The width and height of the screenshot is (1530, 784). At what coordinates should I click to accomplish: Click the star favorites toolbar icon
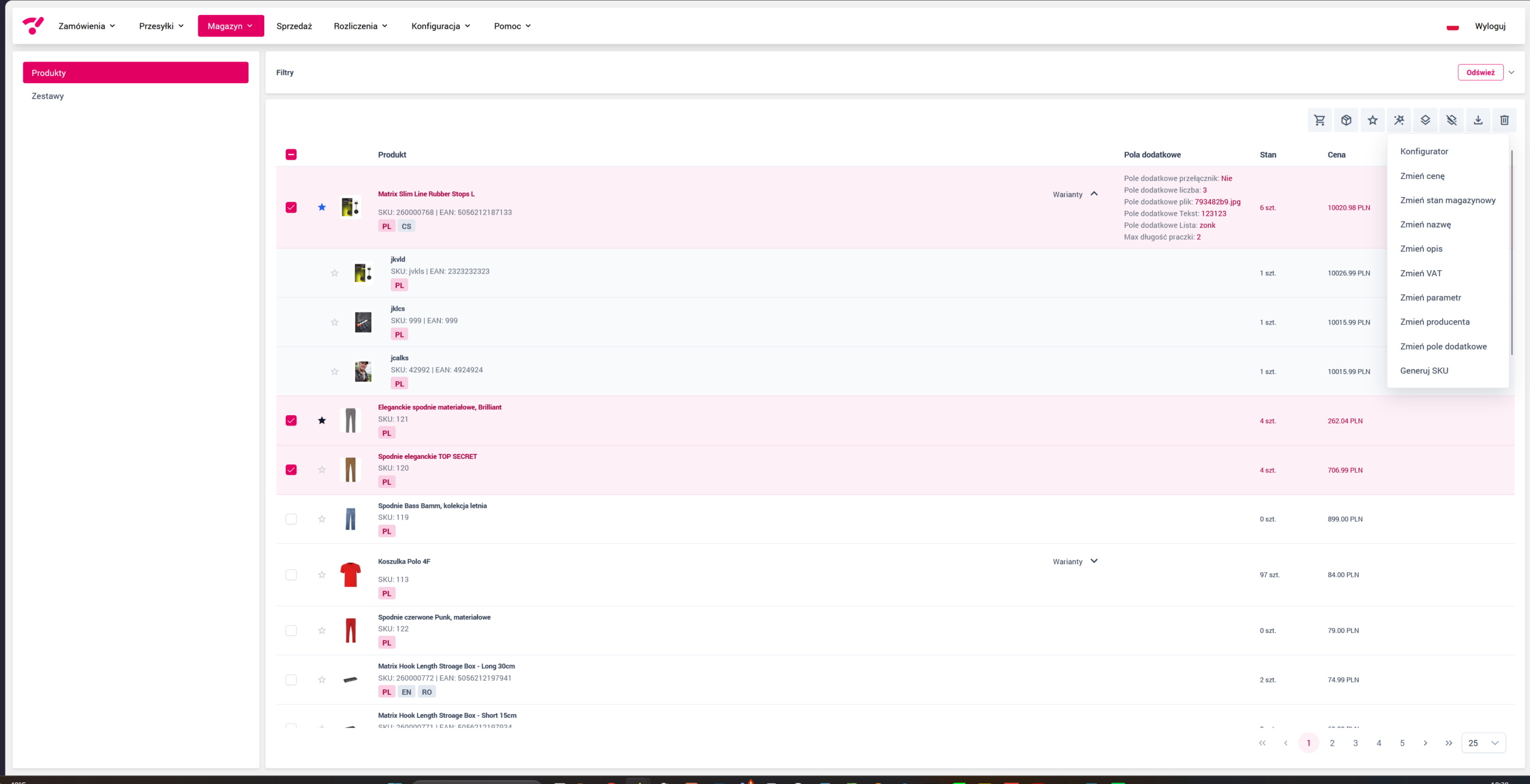(x=1373, y=120)
